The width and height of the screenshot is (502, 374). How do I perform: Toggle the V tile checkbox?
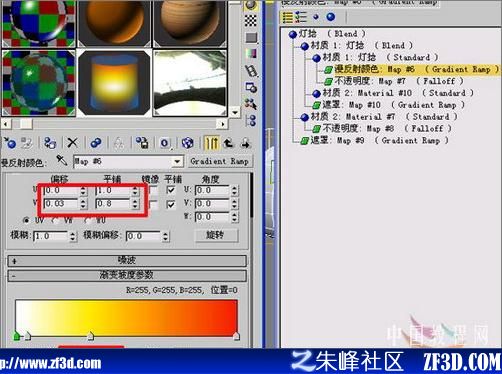[x=171, y=204]
